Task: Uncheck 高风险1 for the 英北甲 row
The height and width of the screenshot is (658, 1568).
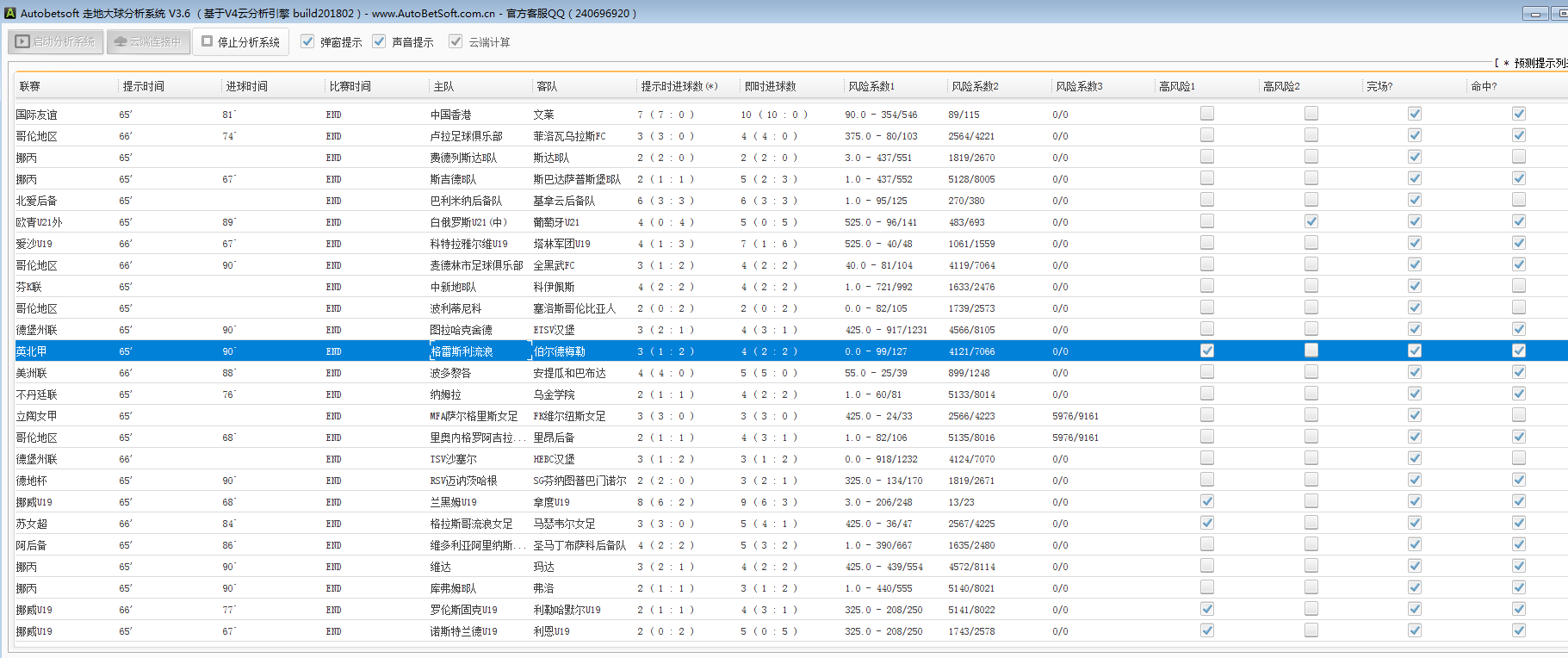Action: click(1207, 351)
